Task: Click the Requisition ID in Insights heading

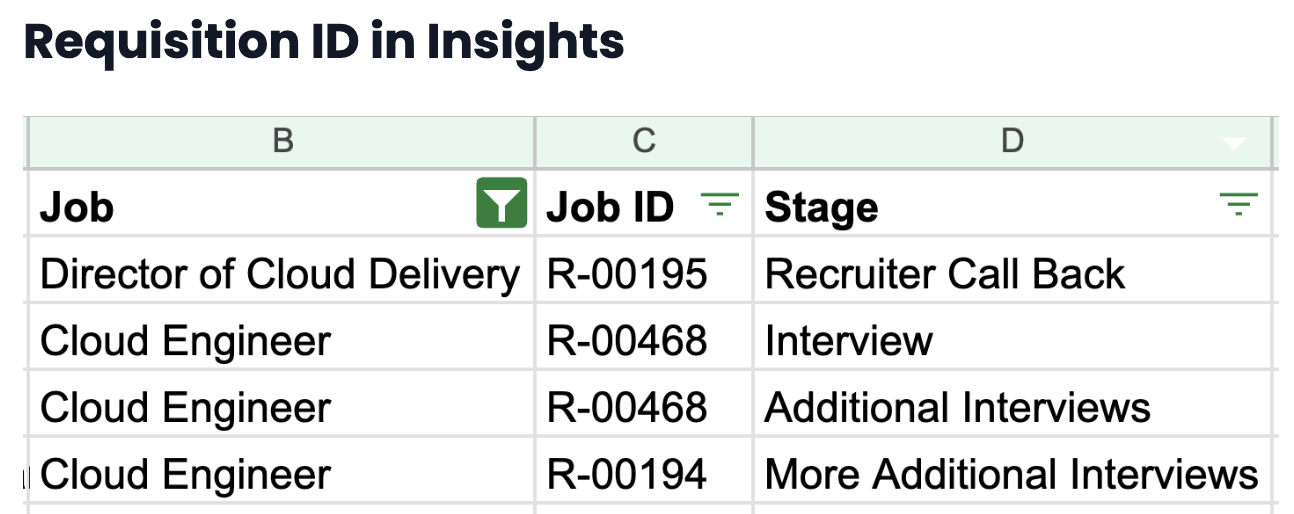Action: pyautogui.click(x=324, y=42)
